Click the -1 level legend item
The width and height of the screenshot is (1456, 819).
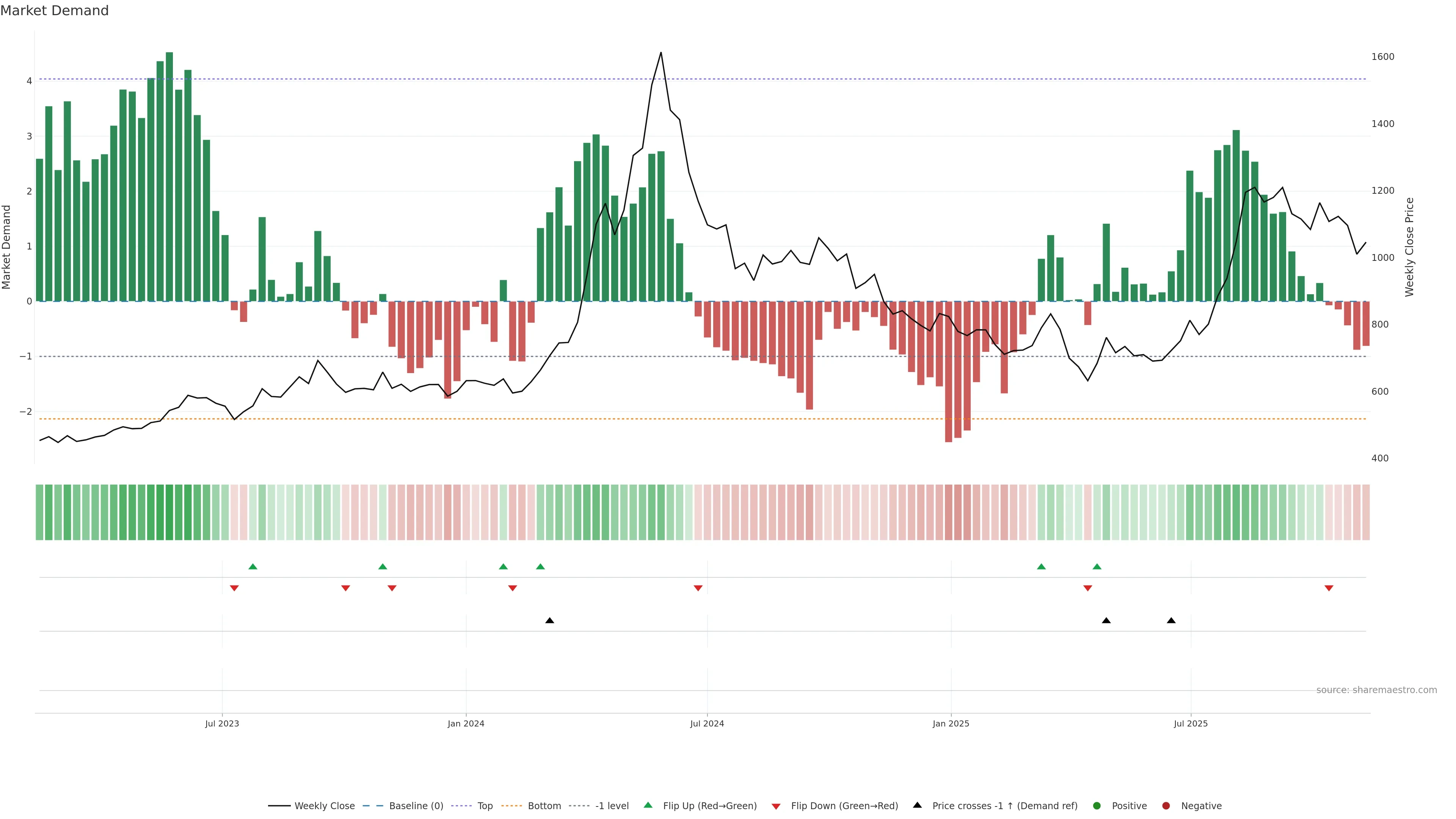pos(612,806)
